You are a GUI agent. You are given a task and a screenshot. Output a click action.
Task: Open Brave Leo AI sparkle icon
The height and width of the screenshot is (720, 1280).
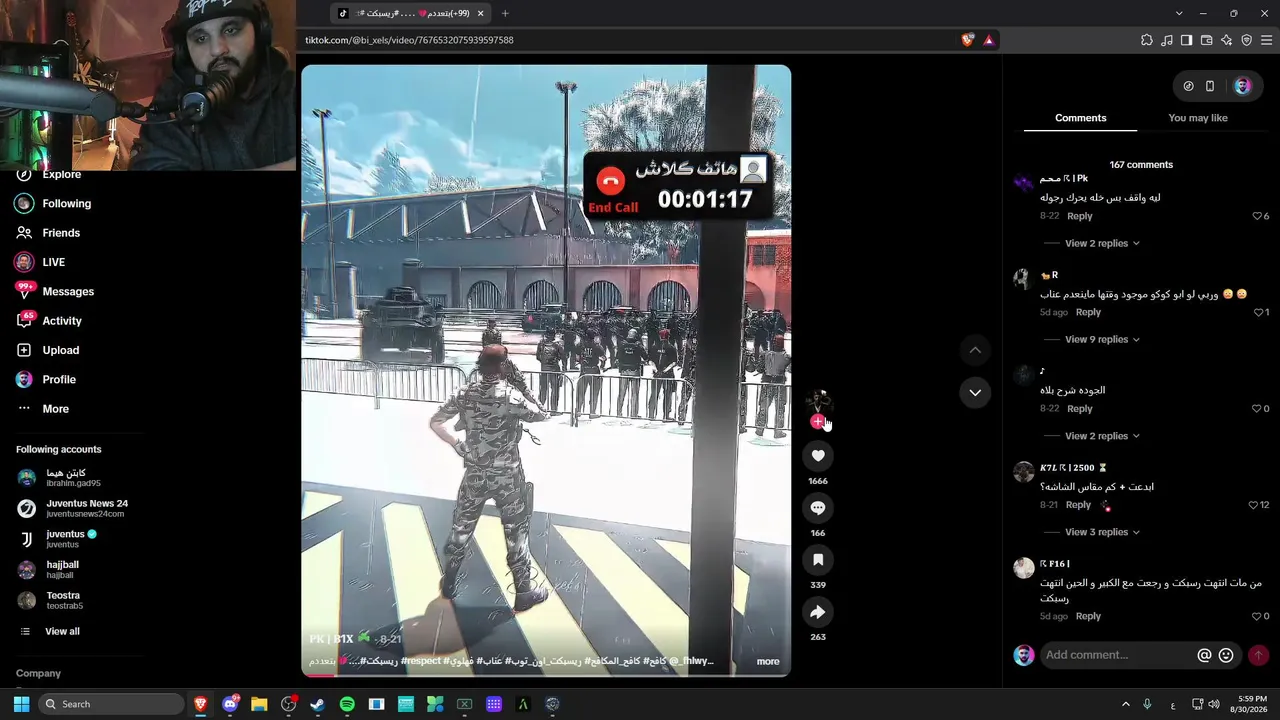(x=1227, y=40)
